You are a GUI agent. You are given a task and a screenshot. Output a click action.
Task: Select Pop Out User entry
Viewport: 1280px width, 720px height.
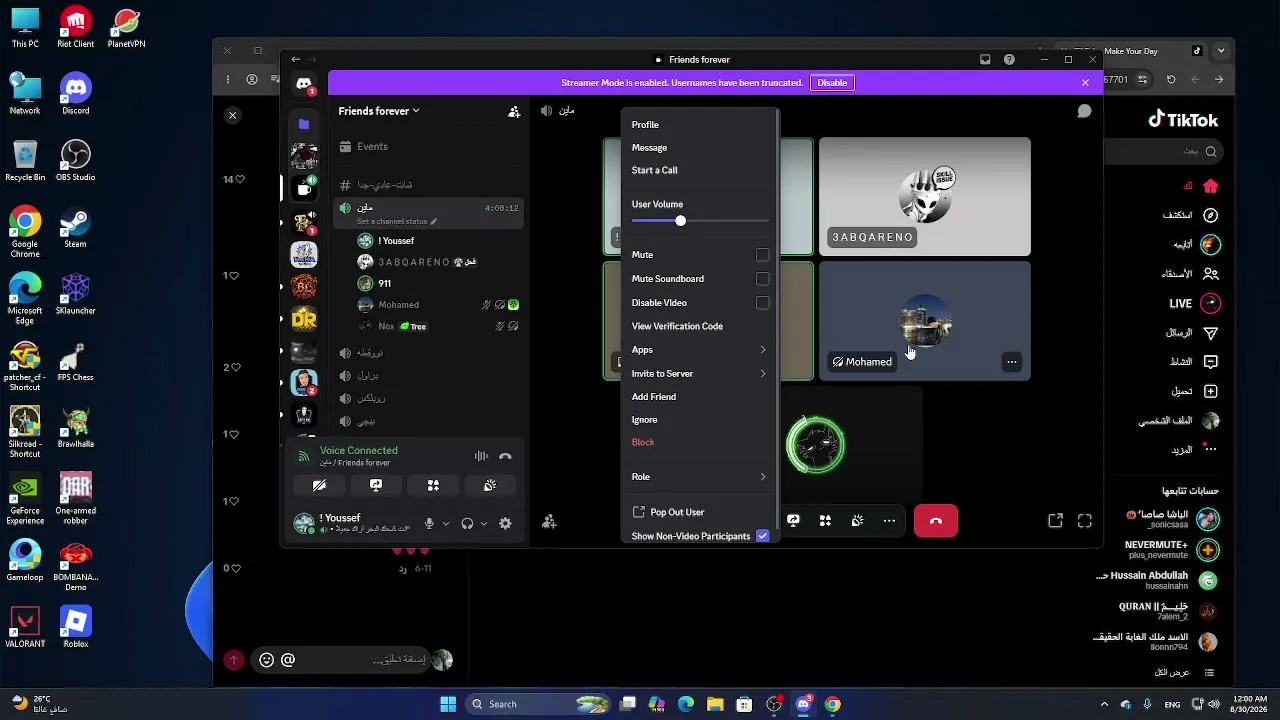click(699, 512)
